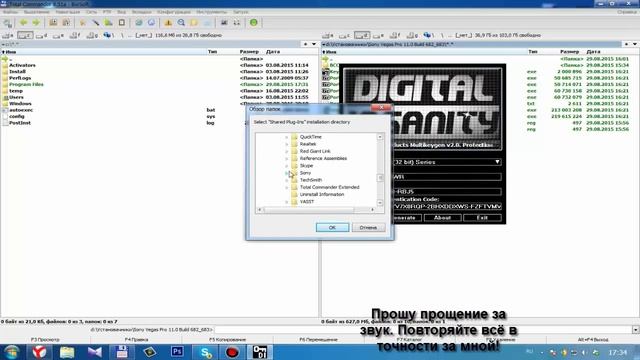Open left panel directory history dropdown arrow

pyautogui.click(x=313, y=44)
